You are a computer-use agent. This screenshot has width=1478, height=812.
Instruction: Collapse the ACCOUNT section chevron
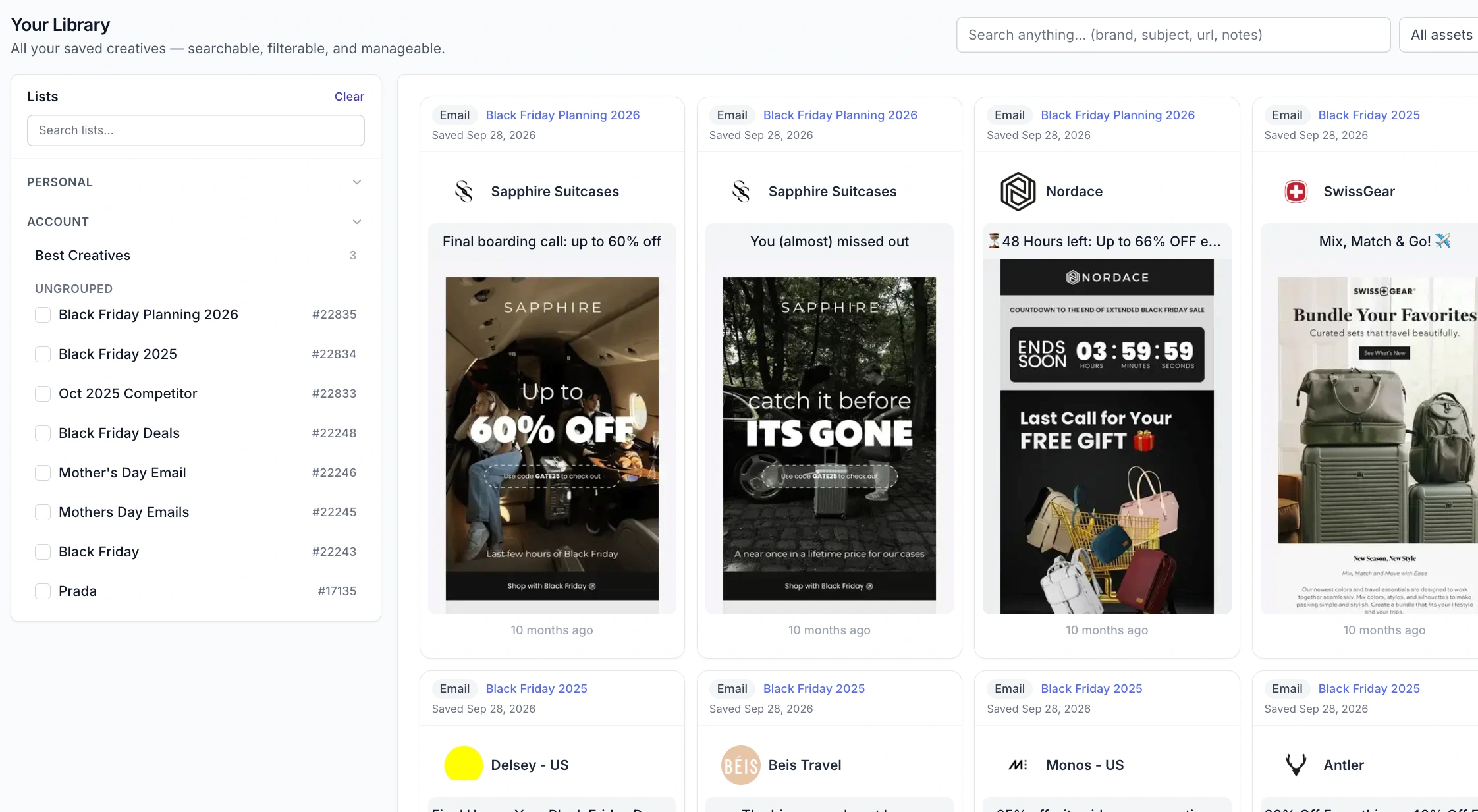pos(357,222)
